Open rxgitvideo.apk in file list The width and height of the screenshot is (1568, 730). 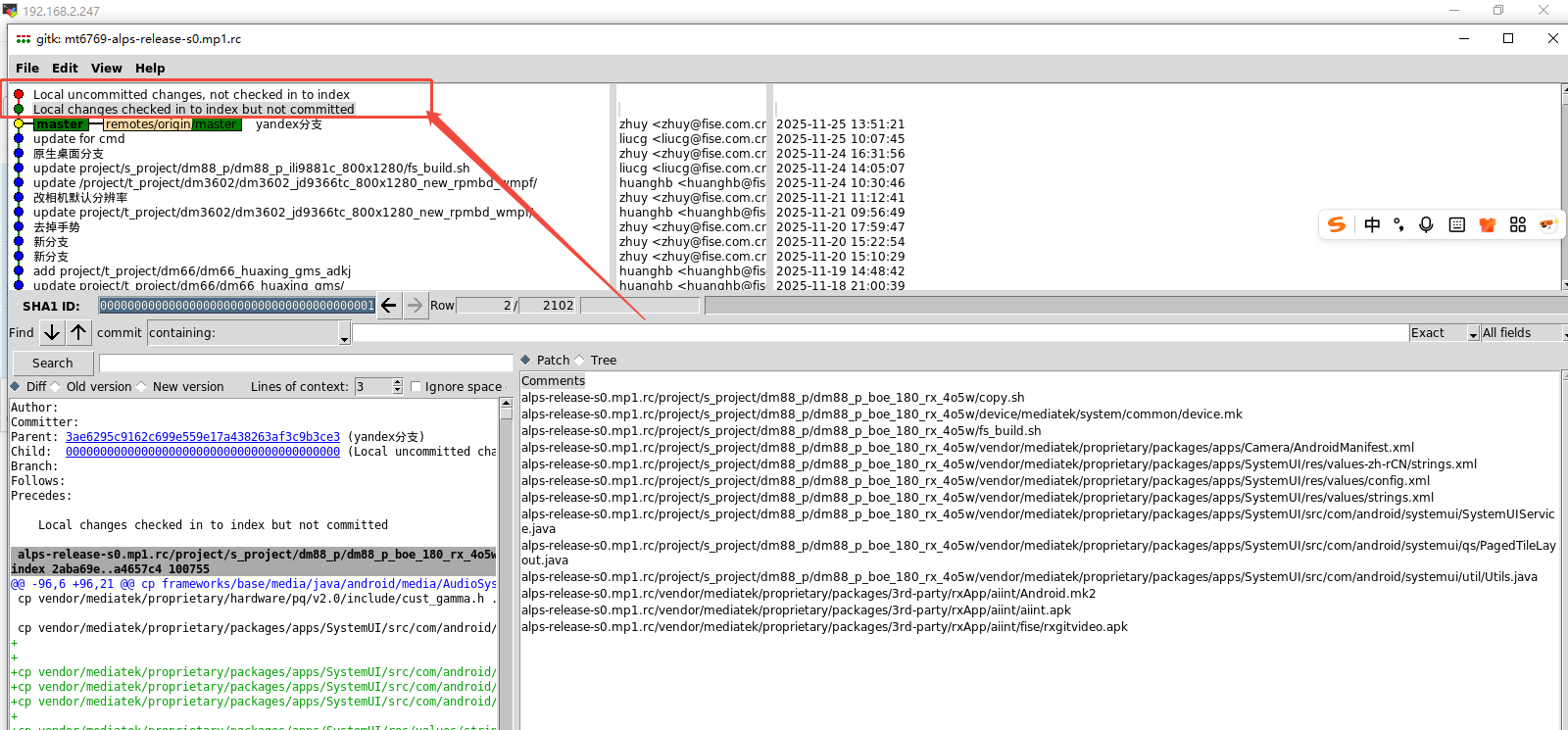pyautogui.click(x=825, y=626)
